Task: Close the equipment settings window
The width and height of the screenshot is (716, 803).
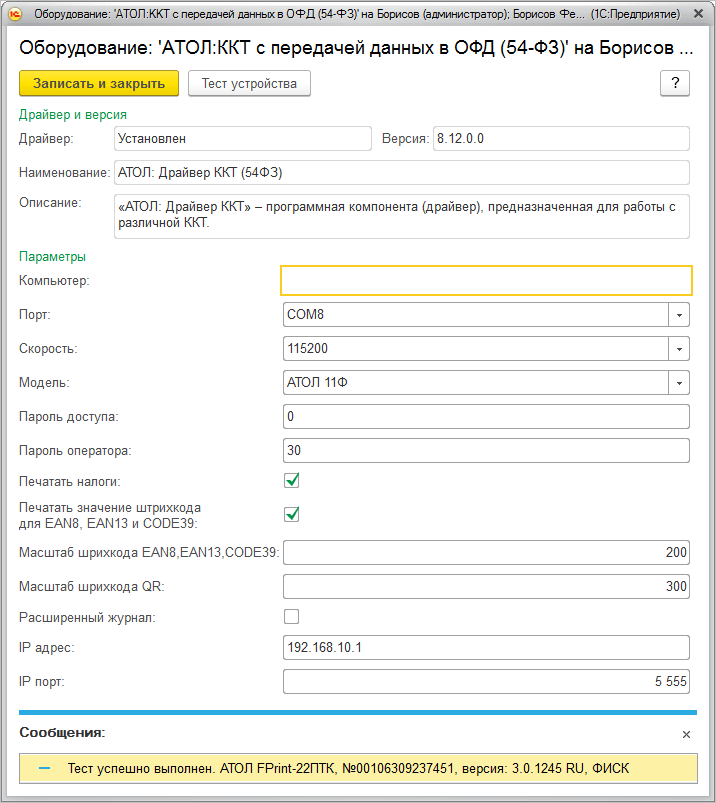Action: coord(698,14)
